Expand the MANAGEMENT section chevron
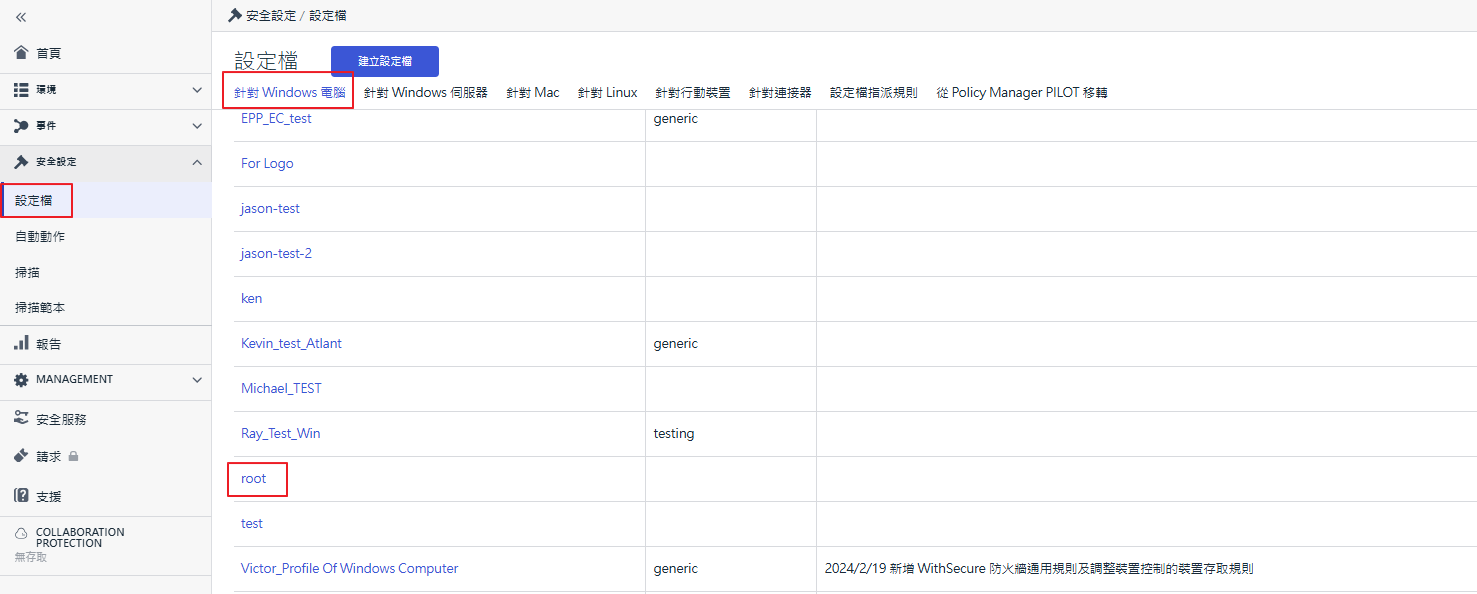Screen dimensions: 1477x594 pyautogui.click(x=197, y=380)
